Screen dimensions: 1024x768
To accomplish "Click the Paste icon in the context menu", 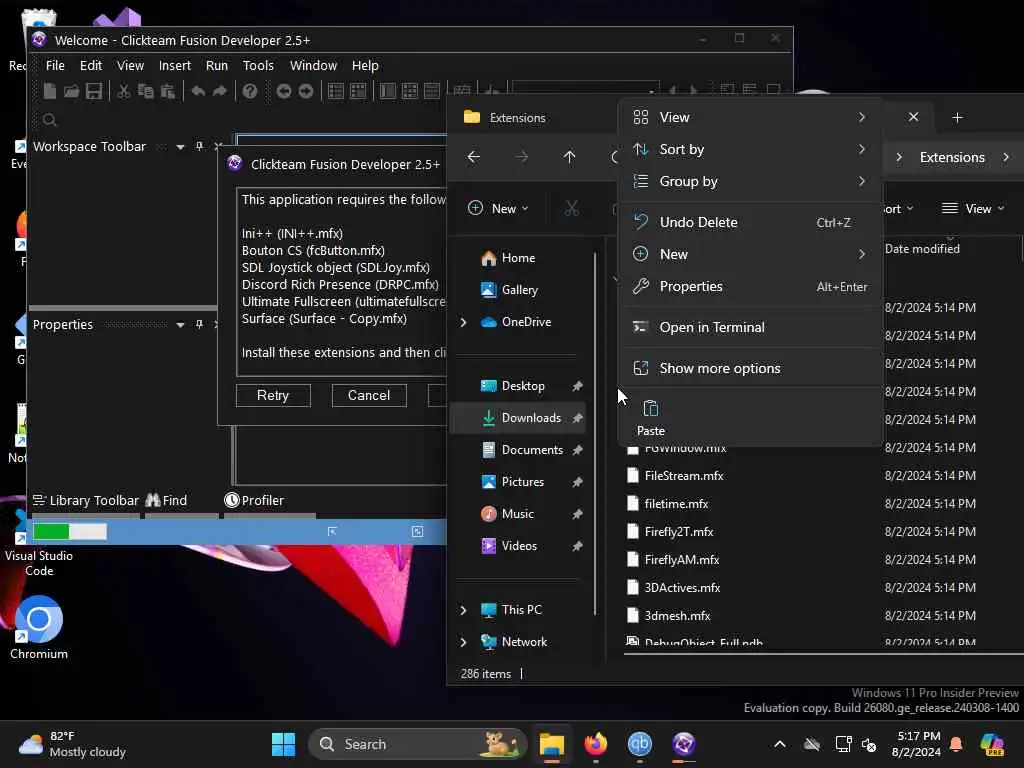I will tap(650, 418).
